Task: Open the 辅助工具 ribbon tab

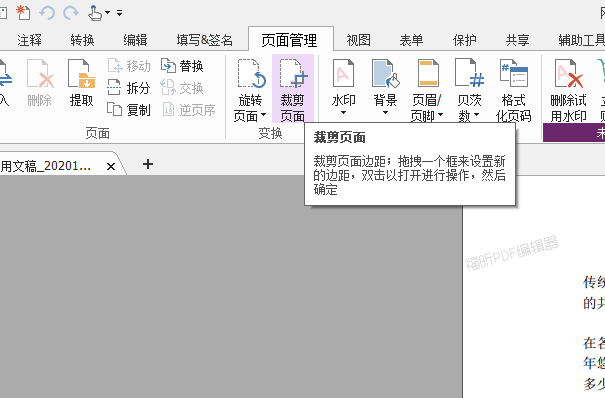Action: [x=581, y=40]
